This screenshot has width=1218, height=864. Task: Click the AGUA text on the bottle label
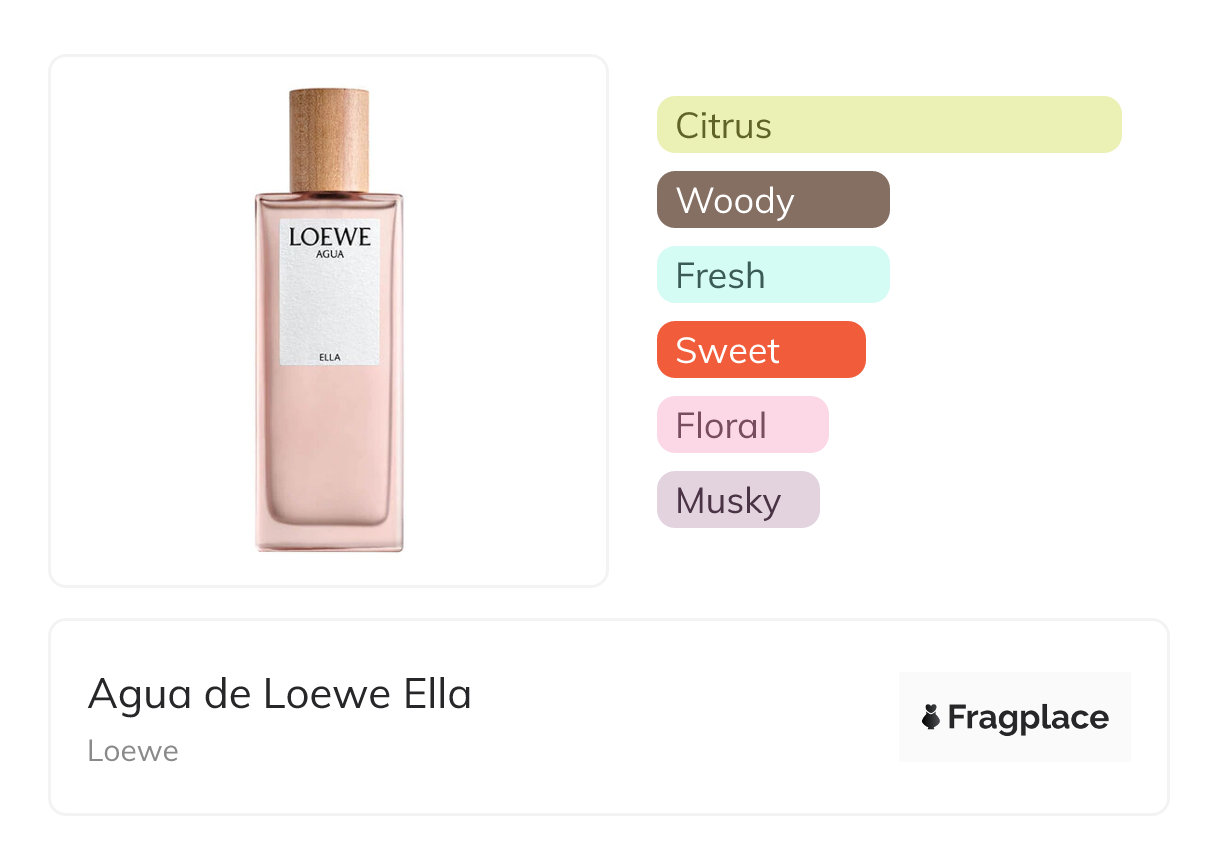[x=330, y=255]
